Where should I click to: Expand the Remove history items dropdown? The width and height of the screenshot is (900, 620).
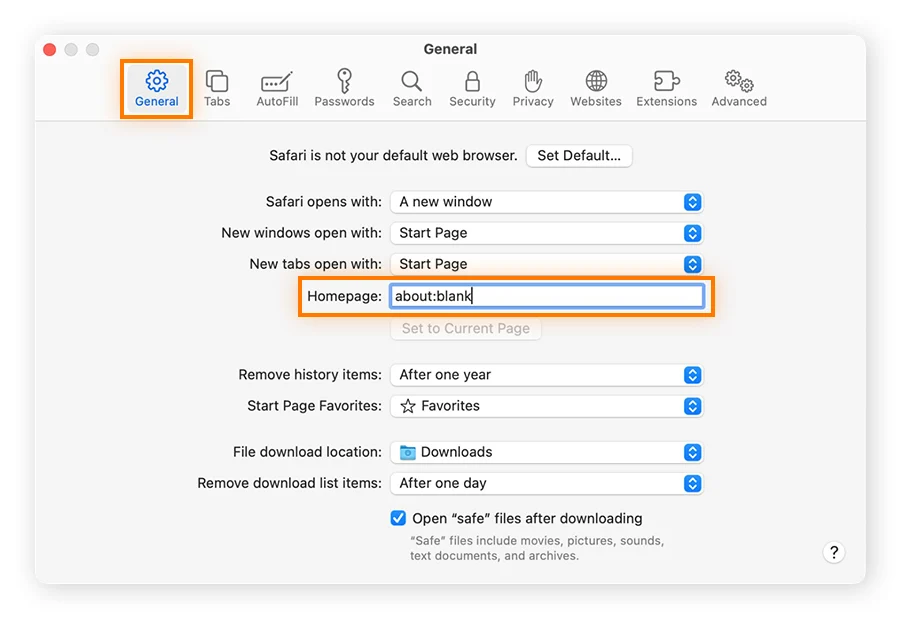coord(546,375)
